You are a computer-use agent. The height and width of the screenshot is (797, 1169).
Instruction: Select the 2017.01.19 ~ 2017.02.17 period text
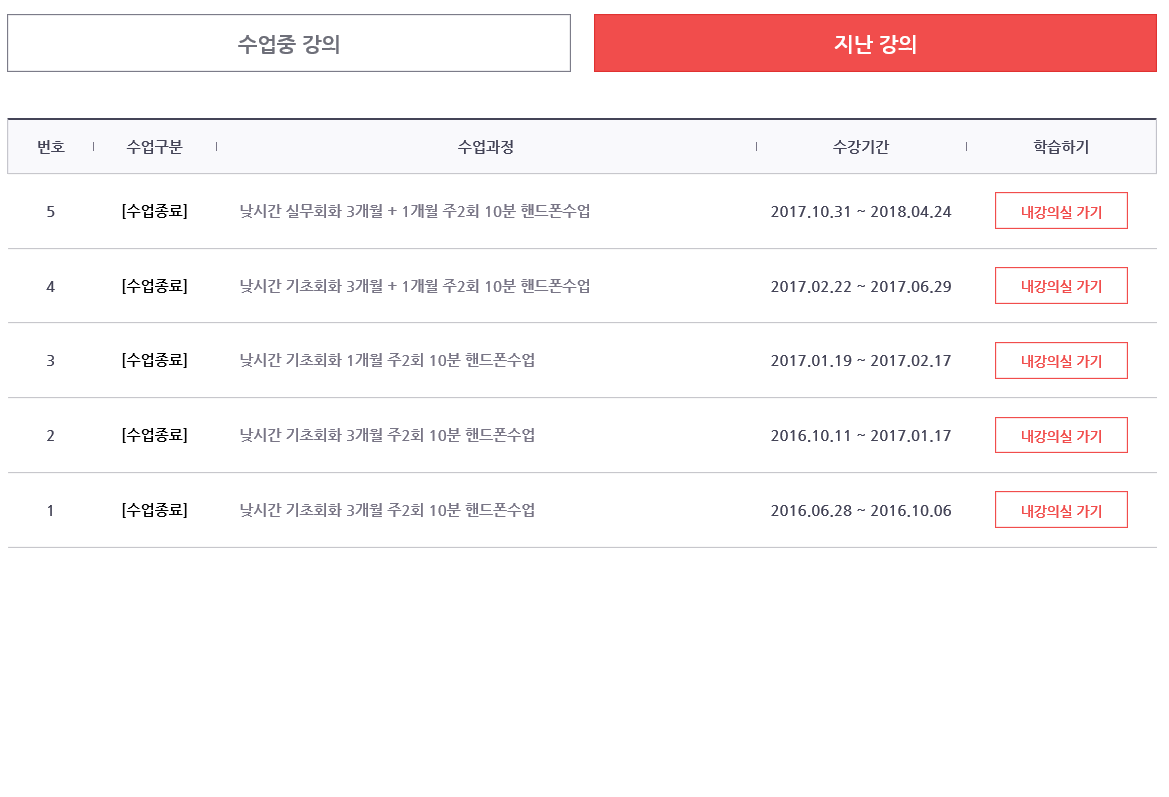pos(861,361)
